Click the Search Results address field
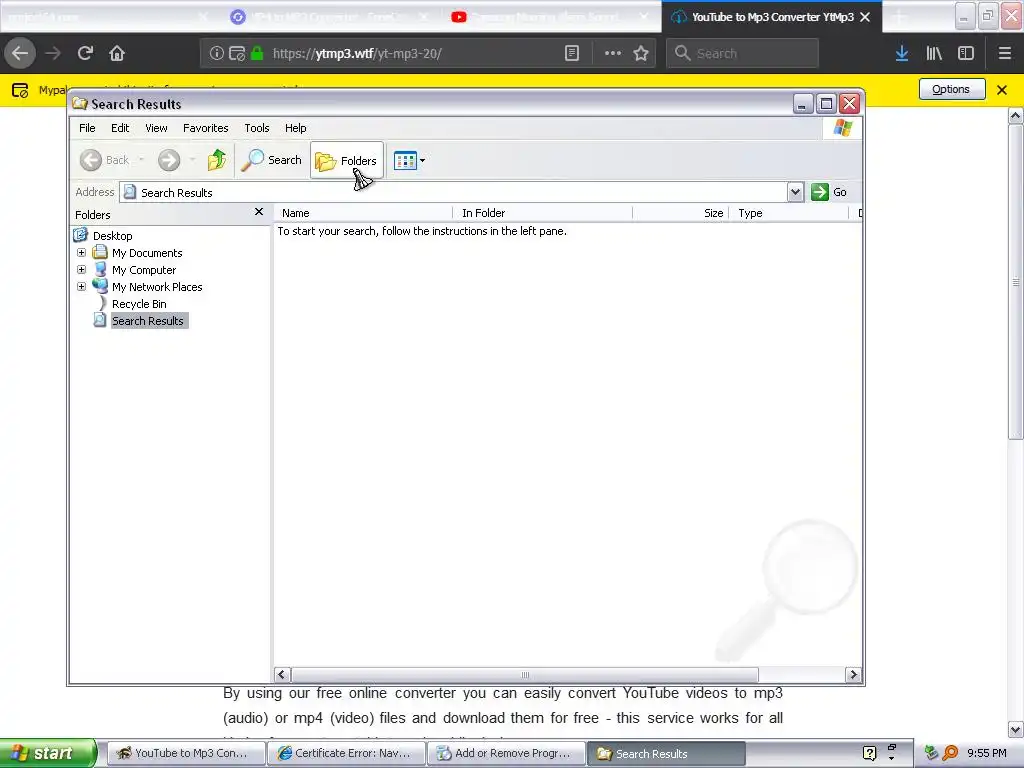This screenshot has height=768, width=1024. [454, 192]
